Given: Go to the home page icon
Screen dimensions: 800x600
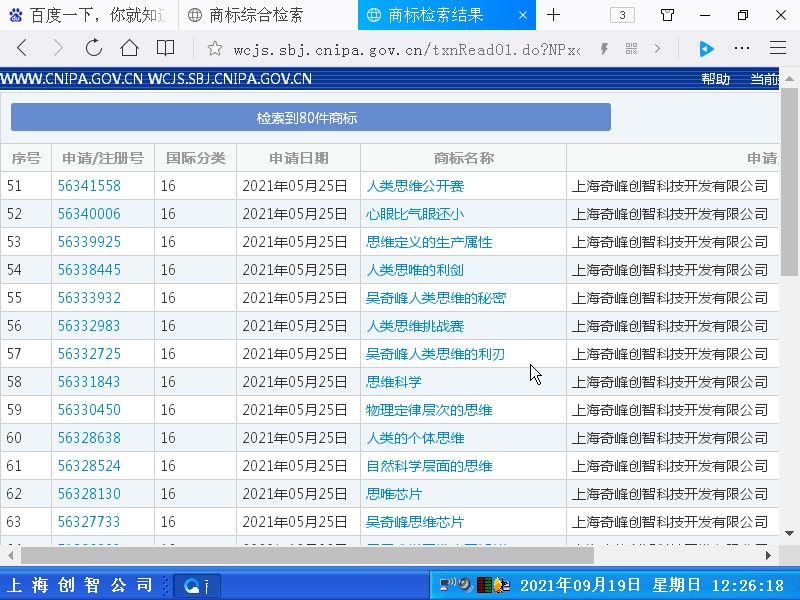Looking at the screenshot, I should coord(129,48).
